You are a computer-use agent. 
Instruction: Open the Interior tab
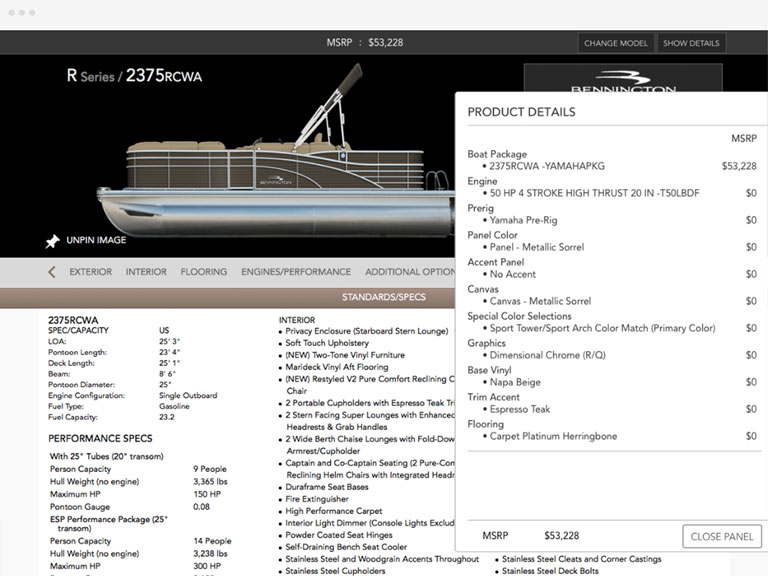point(146,272)
